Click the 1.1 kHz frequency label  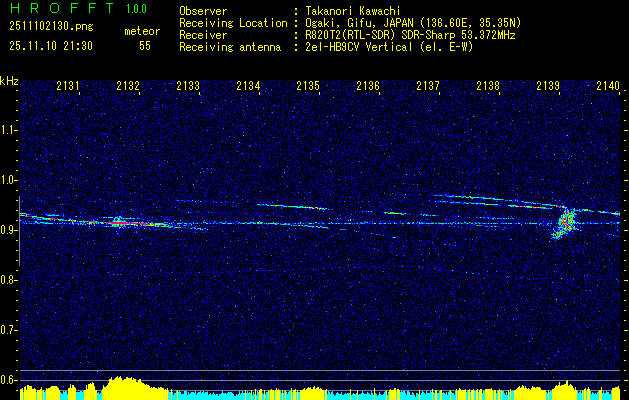(8, 130)
